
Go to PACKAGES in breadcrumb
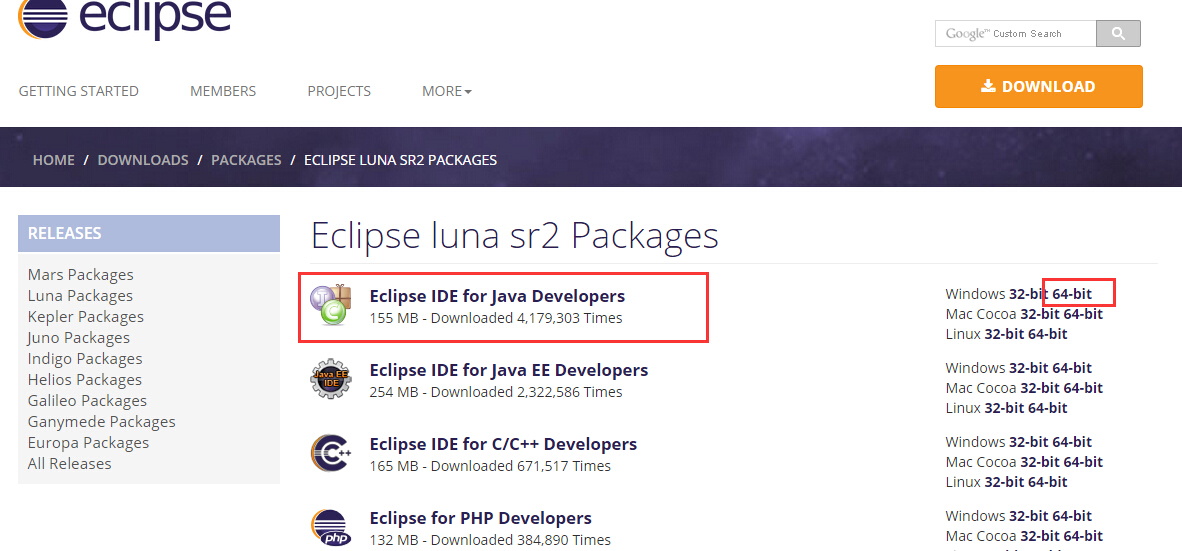(247, 160)
